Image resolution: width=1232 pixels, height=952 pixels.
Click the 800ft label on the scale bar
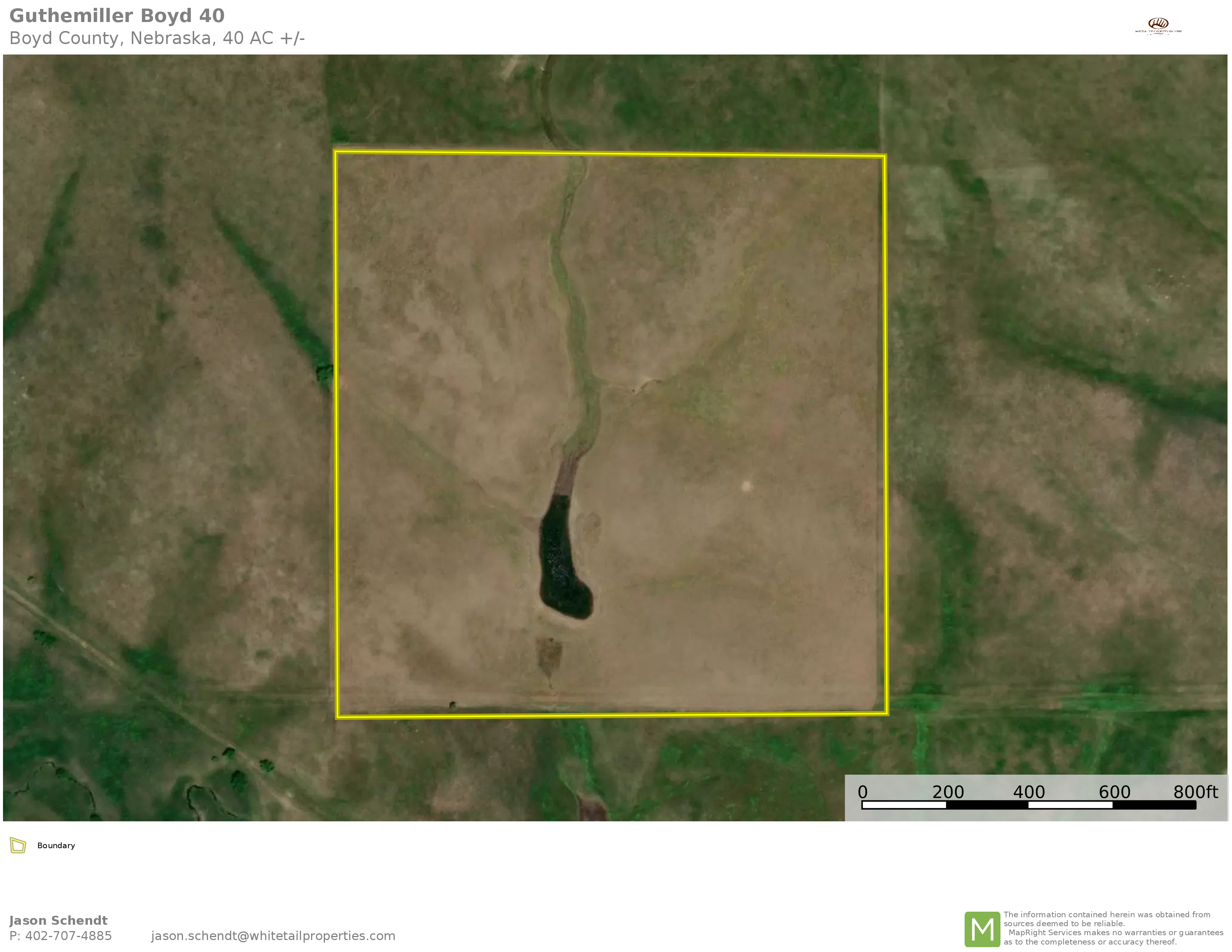[x=1195, y=792]
